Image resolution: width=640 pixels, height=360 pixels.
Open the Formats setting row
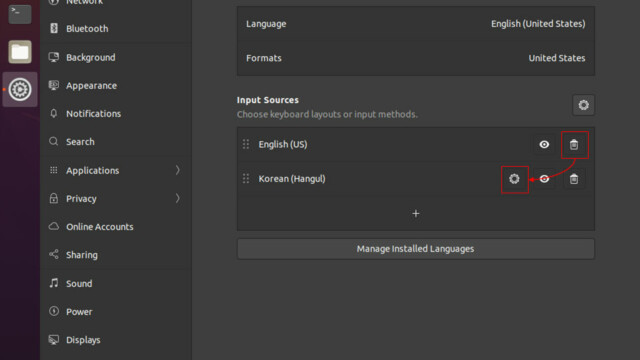tap(416, 58)
